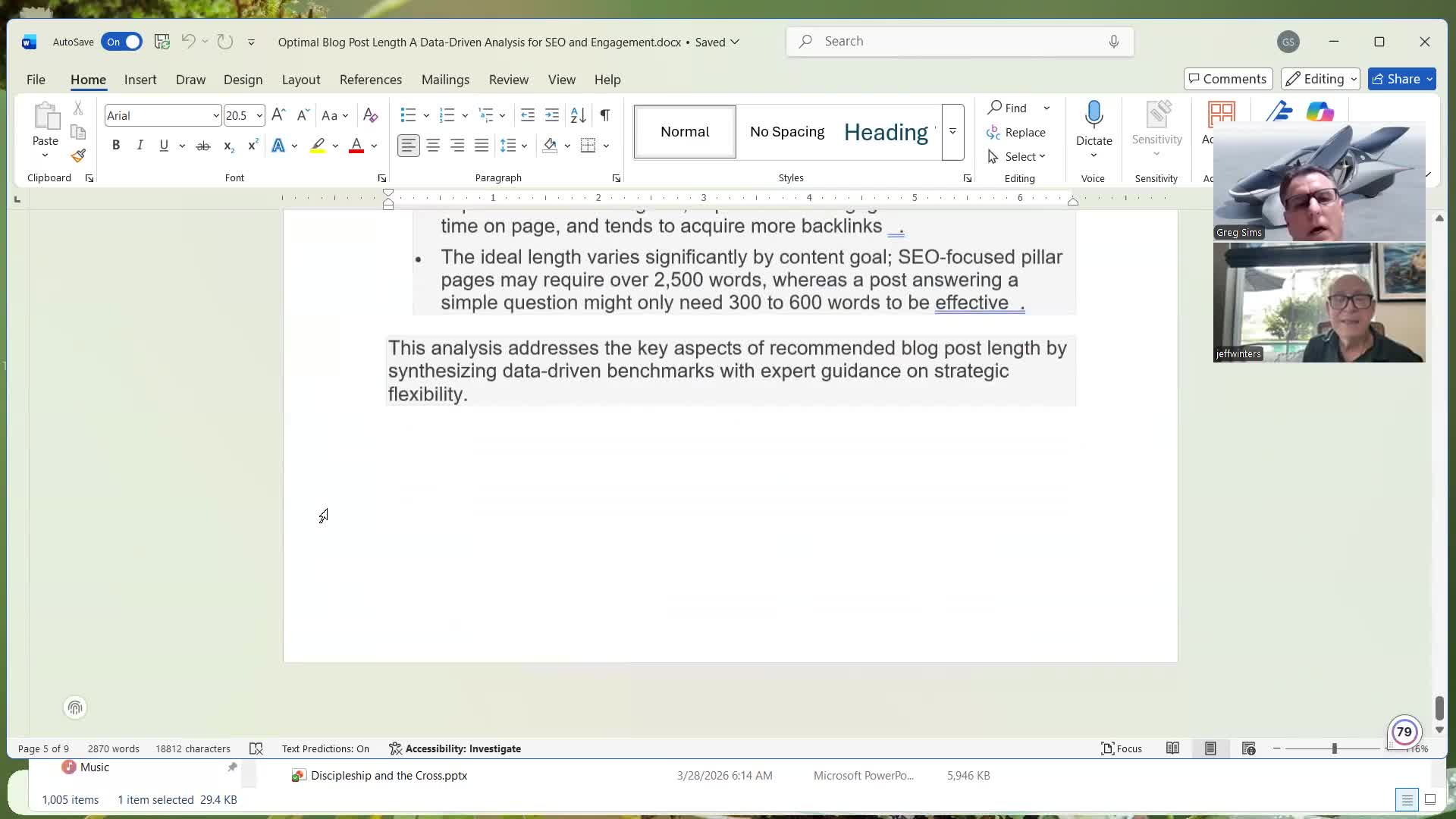
Task: Switch to Read Mode view
Action: pyautogui.click(x=1172, y=748)
